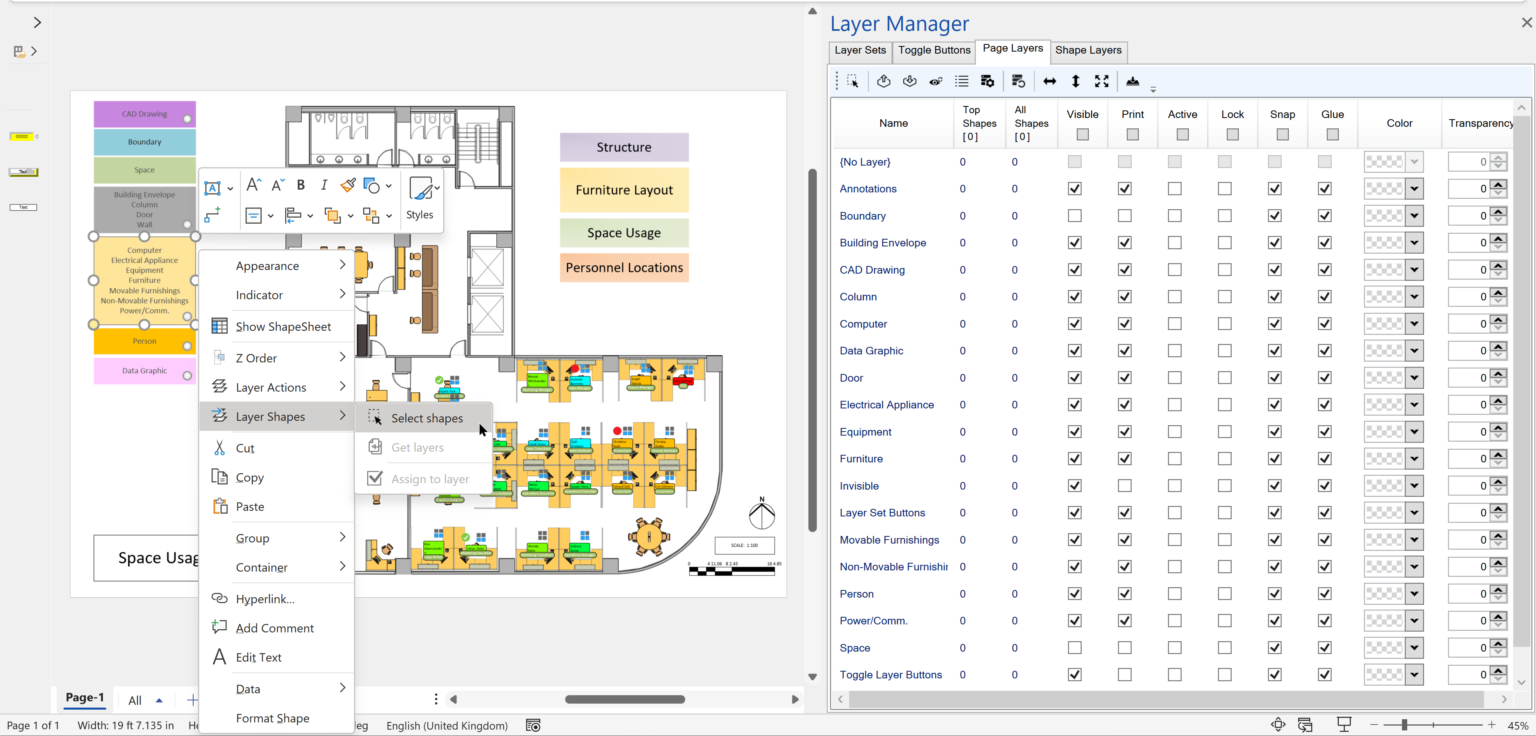
Task: Apply Bold formatting from the floating toolbar
Action: click(301, 185)
